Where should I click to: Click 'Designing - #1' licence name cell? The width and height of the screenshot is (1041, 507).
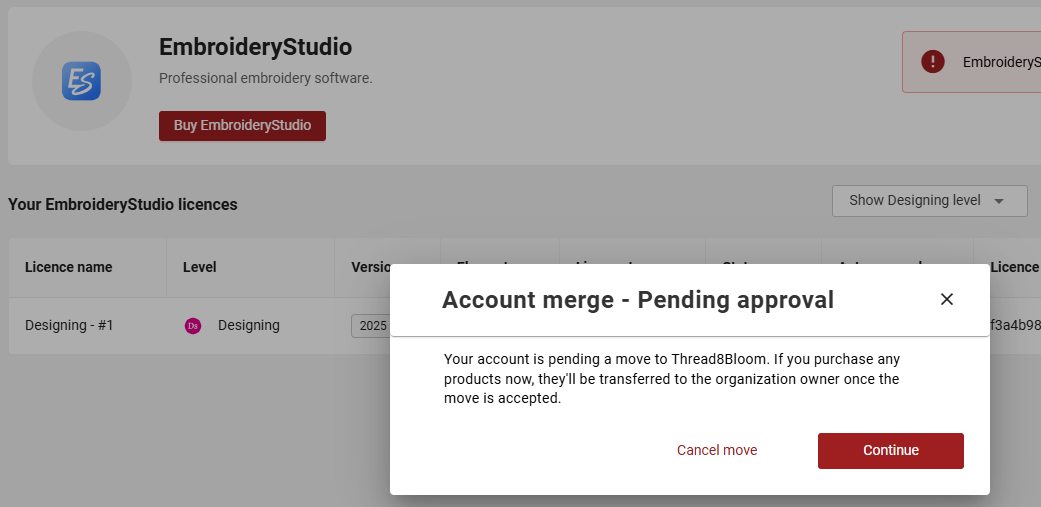coord(69,325)
